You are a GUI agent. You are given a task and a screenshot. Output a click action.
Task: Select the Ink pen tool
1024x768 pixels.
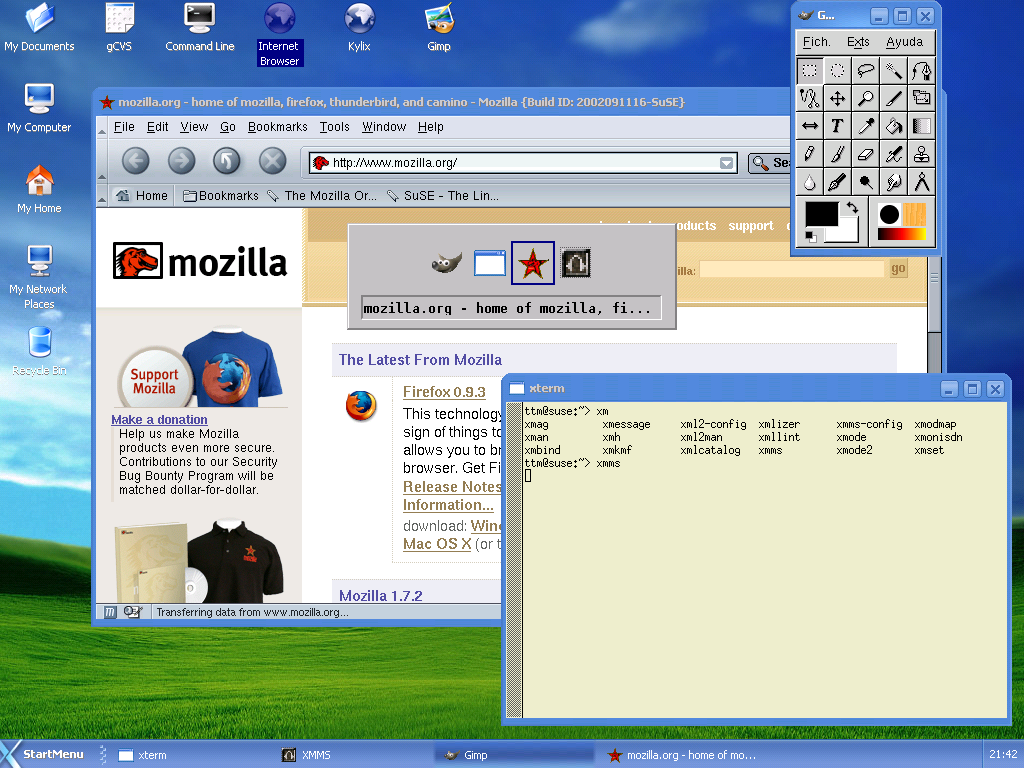(x=838, y=182)
